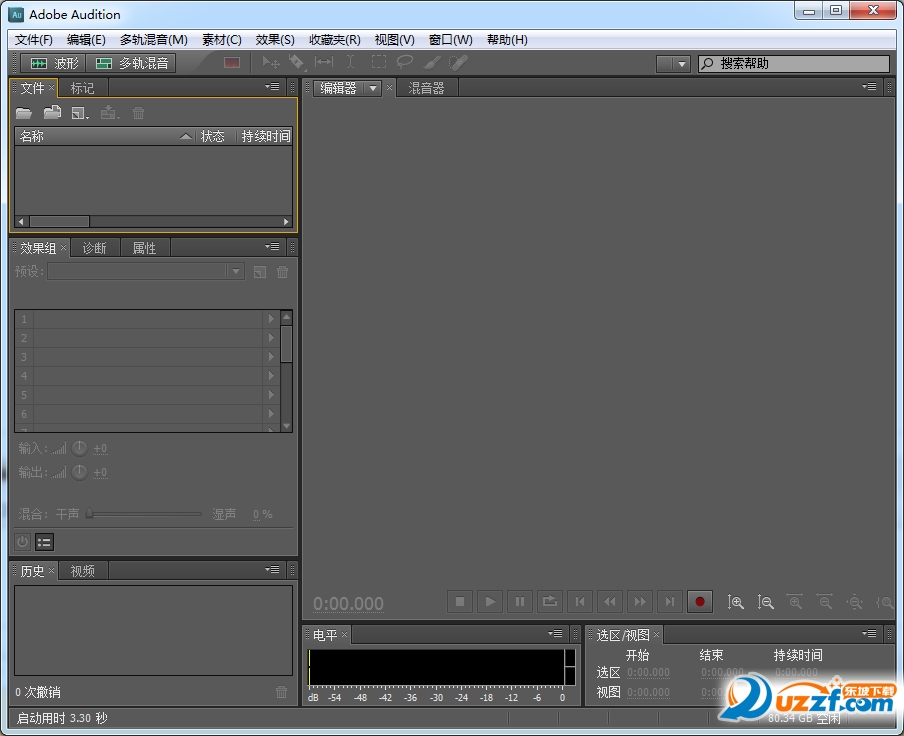Image resolution: width=904 pixels, height=736 pixels.
Task: Click the open file folder icon
Action: [x=24, y=113]
